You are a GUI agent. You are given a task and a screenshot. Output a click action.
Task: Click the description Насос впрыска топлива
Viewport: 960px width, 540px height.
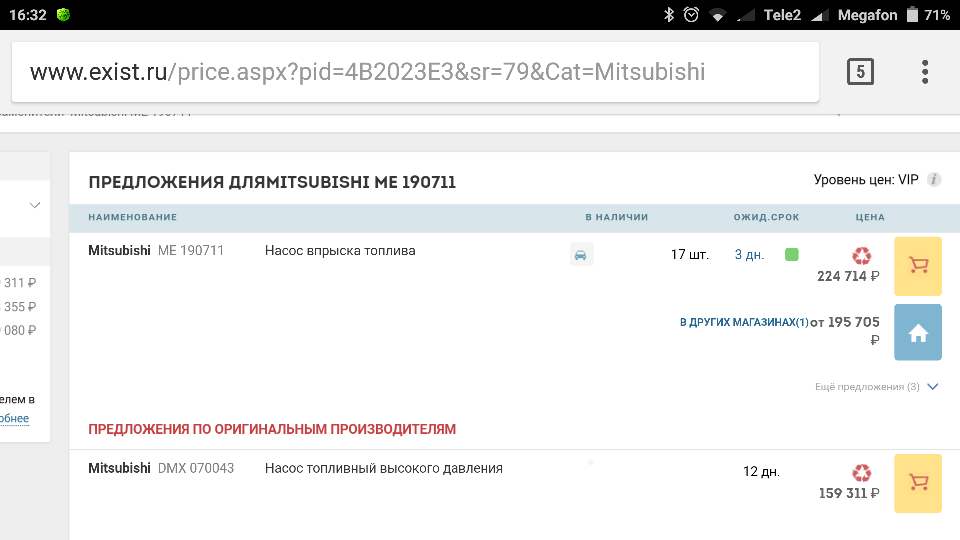point(340,250)
